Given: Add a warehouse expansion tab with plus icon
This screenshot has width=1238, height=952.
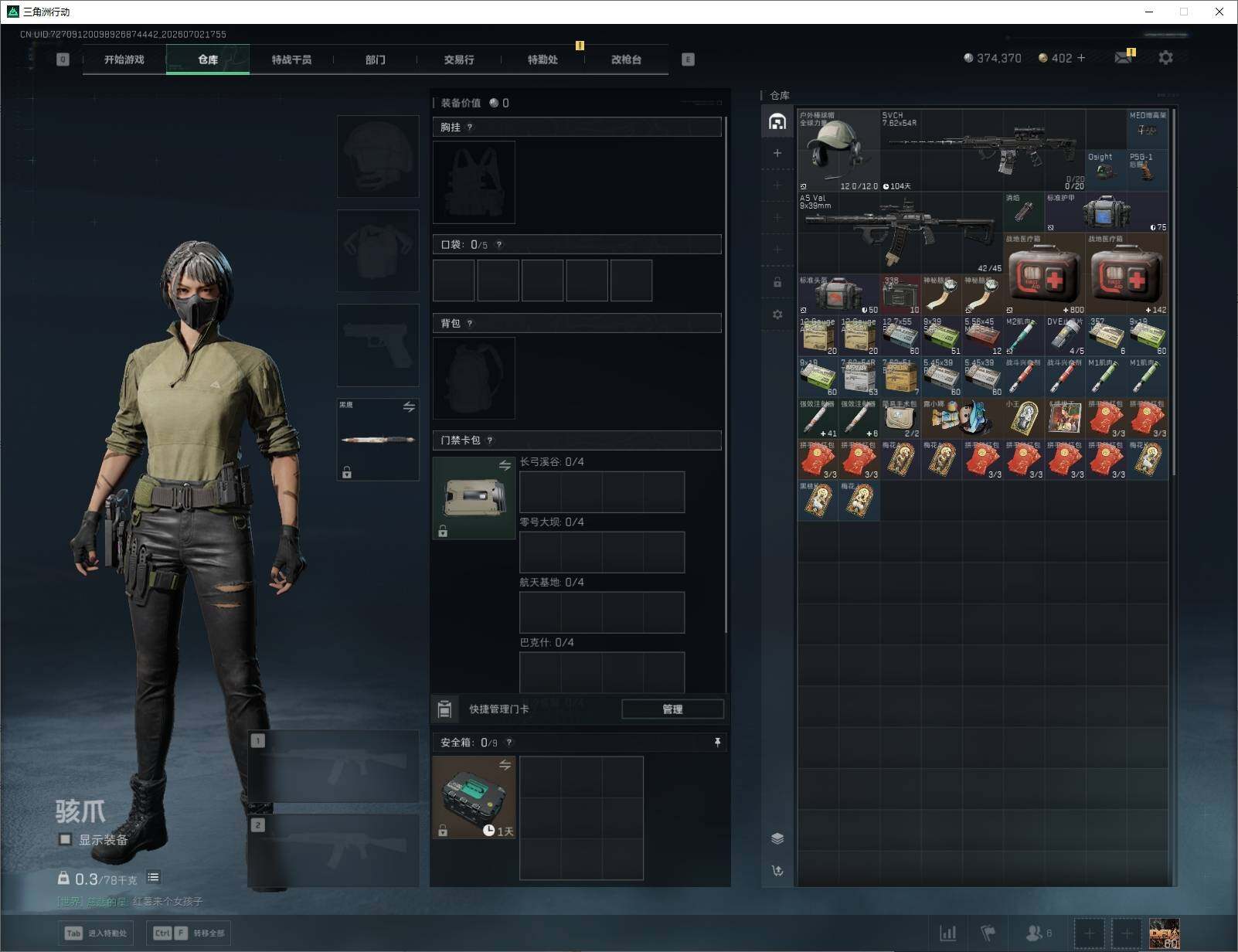Looking at the screenshot, I should [777, 153].
